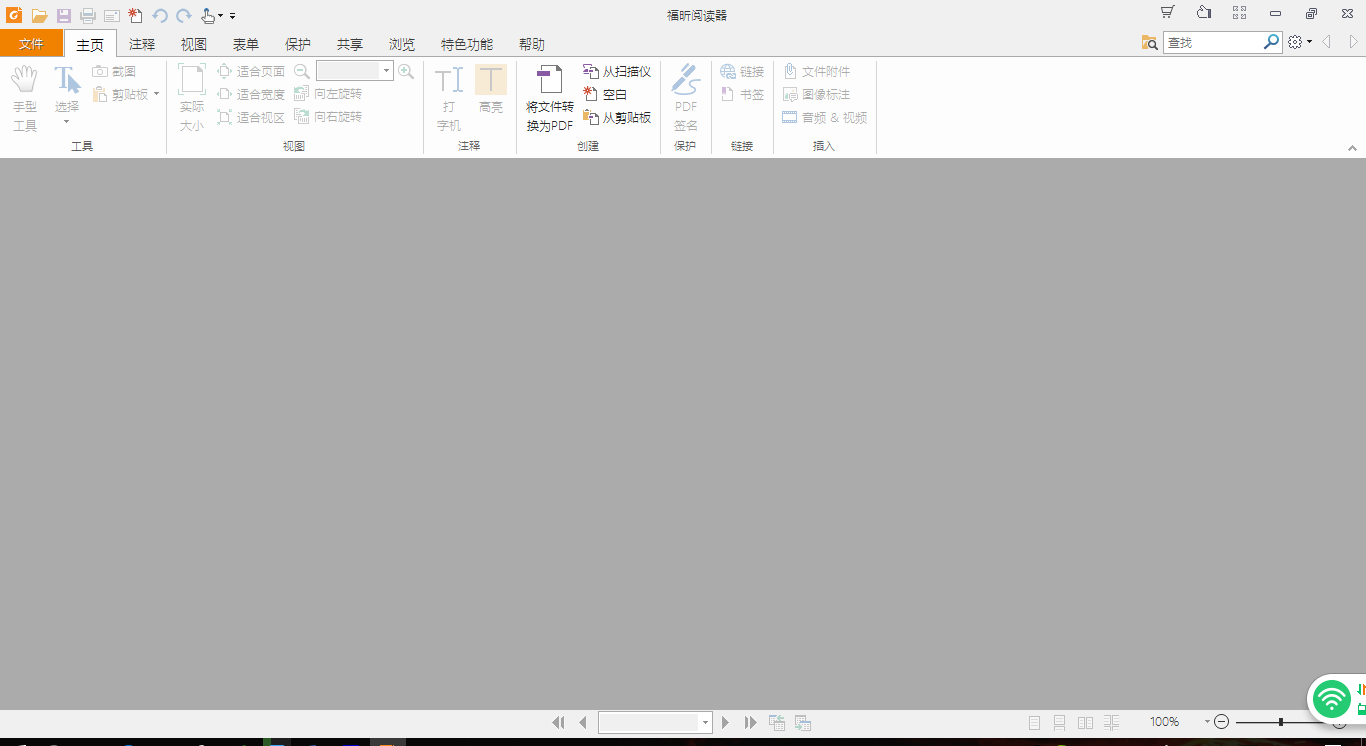
Task: Select the 打字机 typewriter tool
Action: point(449,98)
